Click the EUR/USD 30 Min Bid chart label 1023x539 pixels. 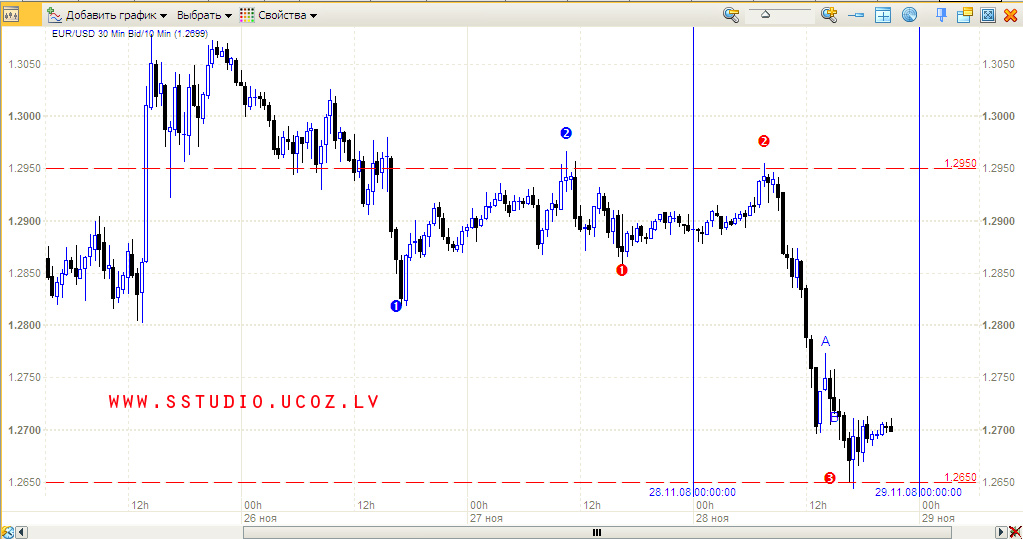130,33
